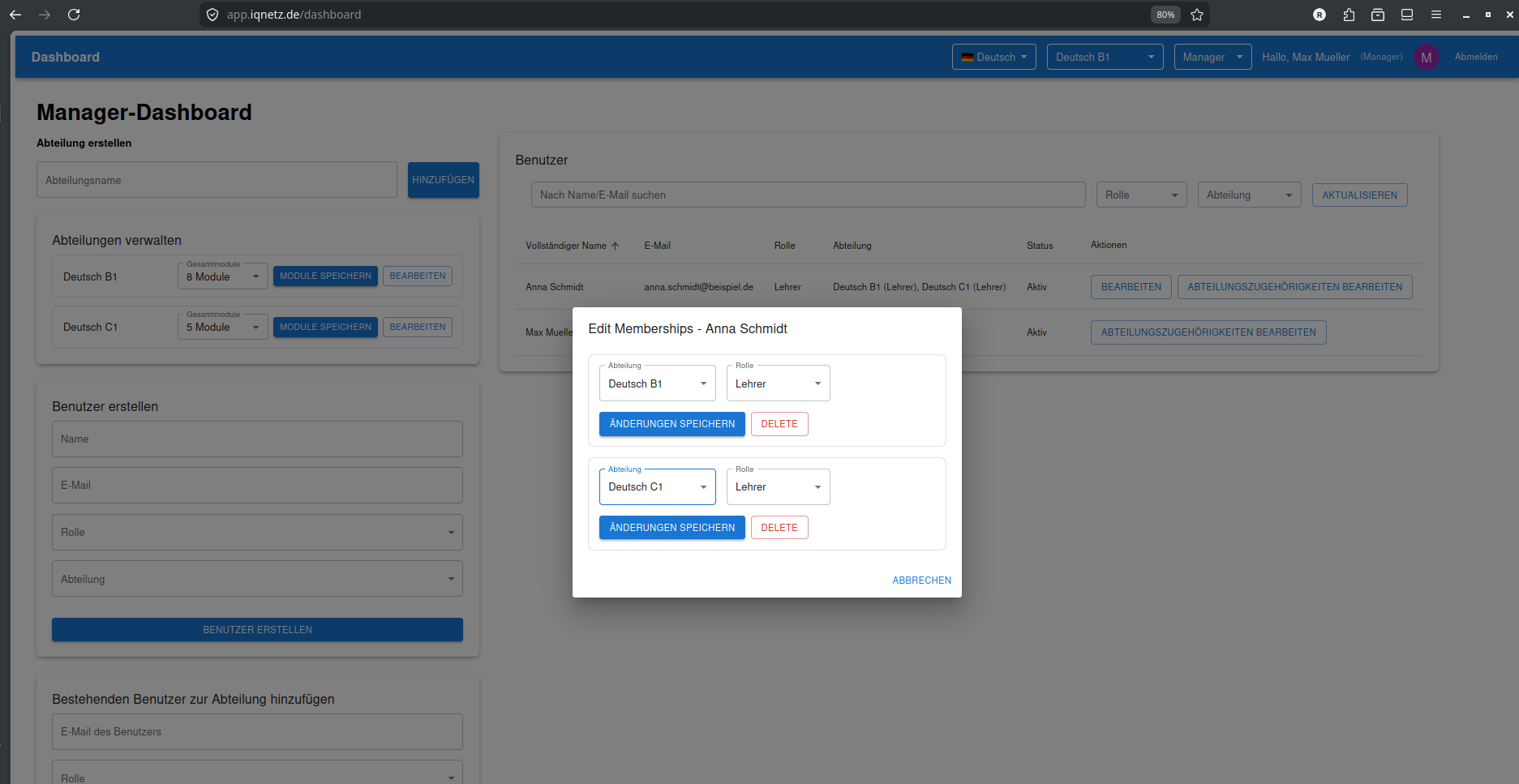Image resolution: width=1519 pixels, height=784 pixels.
Task: Click the browser back arrow
Action: [x=15, y=15]
